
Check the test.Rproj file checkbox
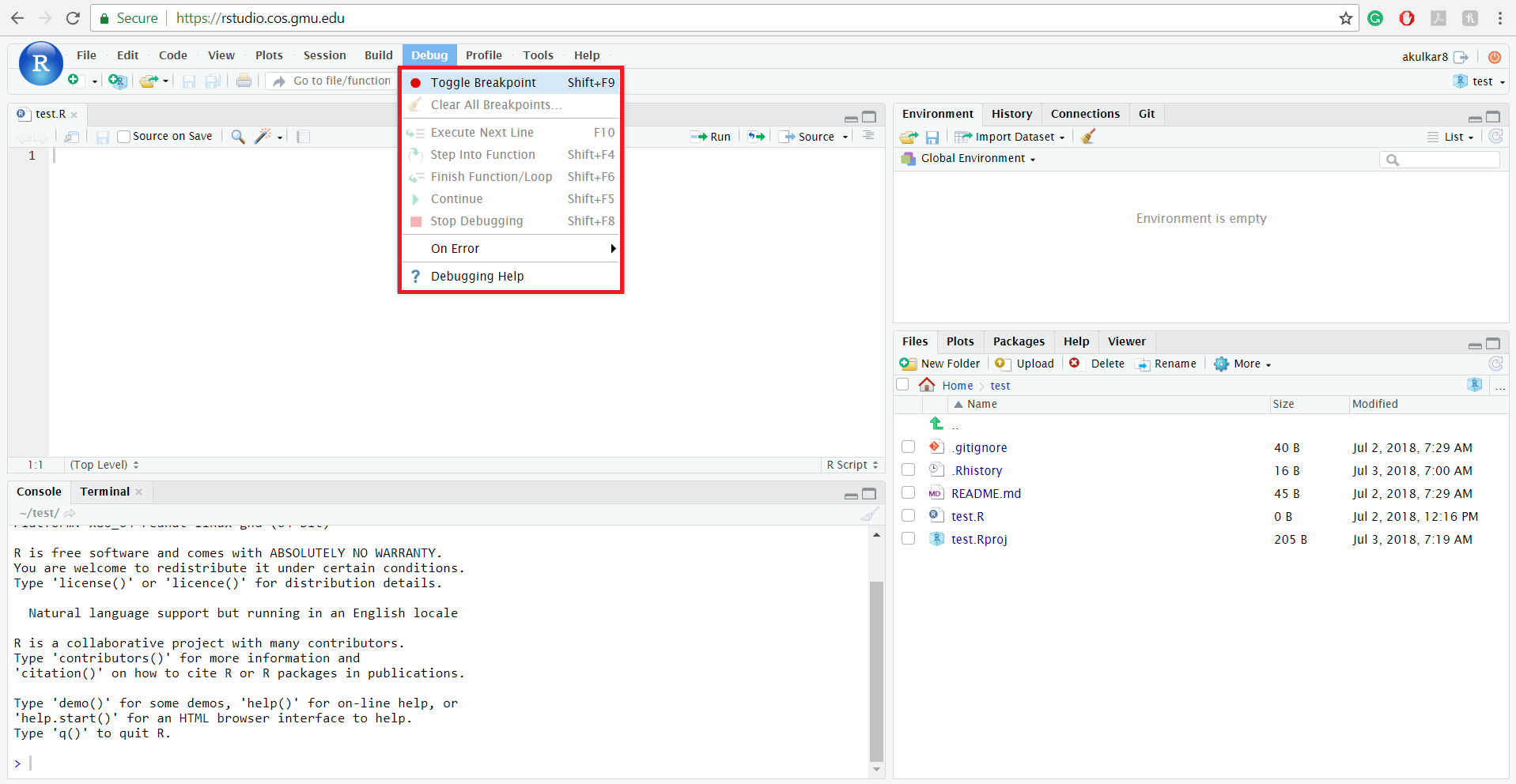click(908, 539)
